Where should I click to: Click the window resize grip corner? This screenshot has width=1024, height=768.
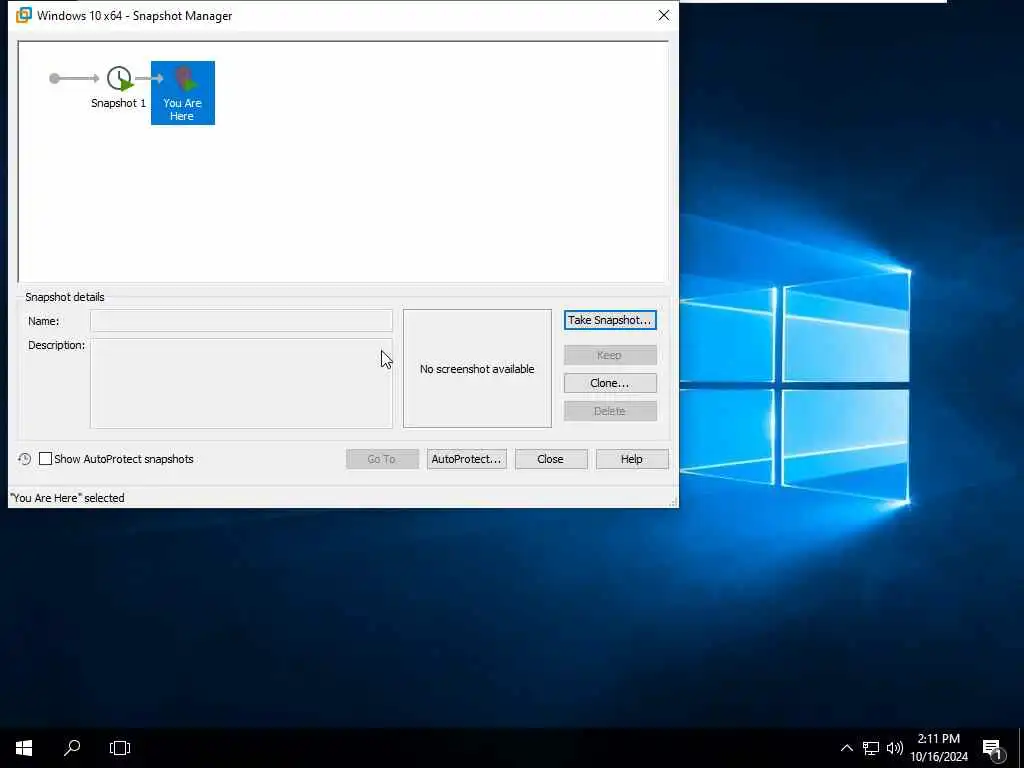point(673,502)
